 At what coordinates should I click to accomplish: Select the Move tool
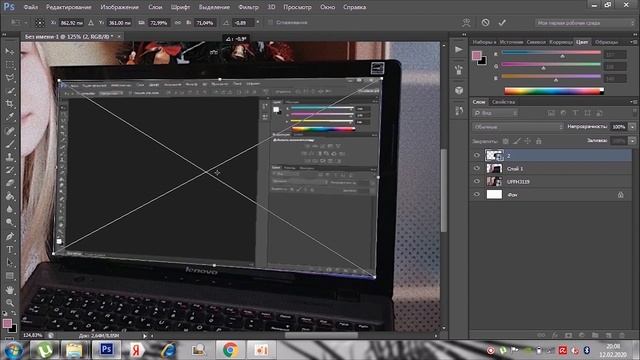[10, 51]
